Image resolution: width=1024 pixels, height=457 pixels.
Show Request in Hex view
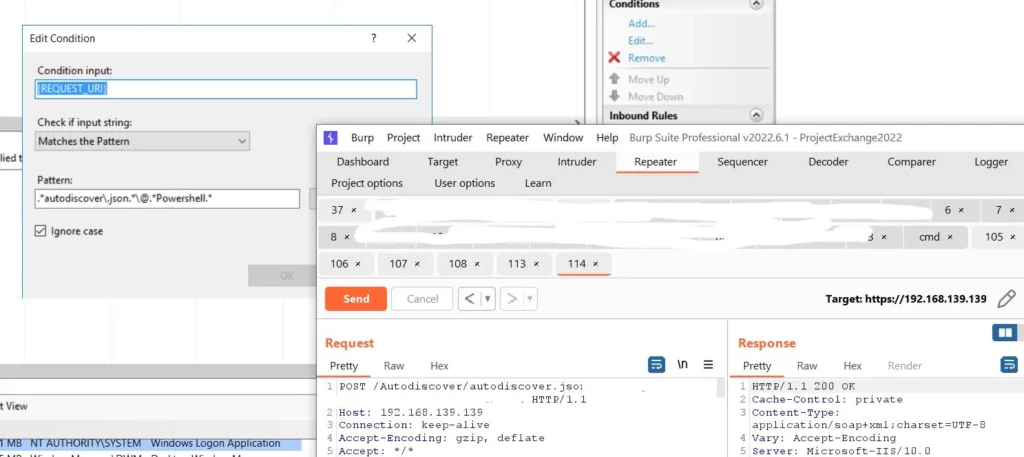(x=440, y=366)
